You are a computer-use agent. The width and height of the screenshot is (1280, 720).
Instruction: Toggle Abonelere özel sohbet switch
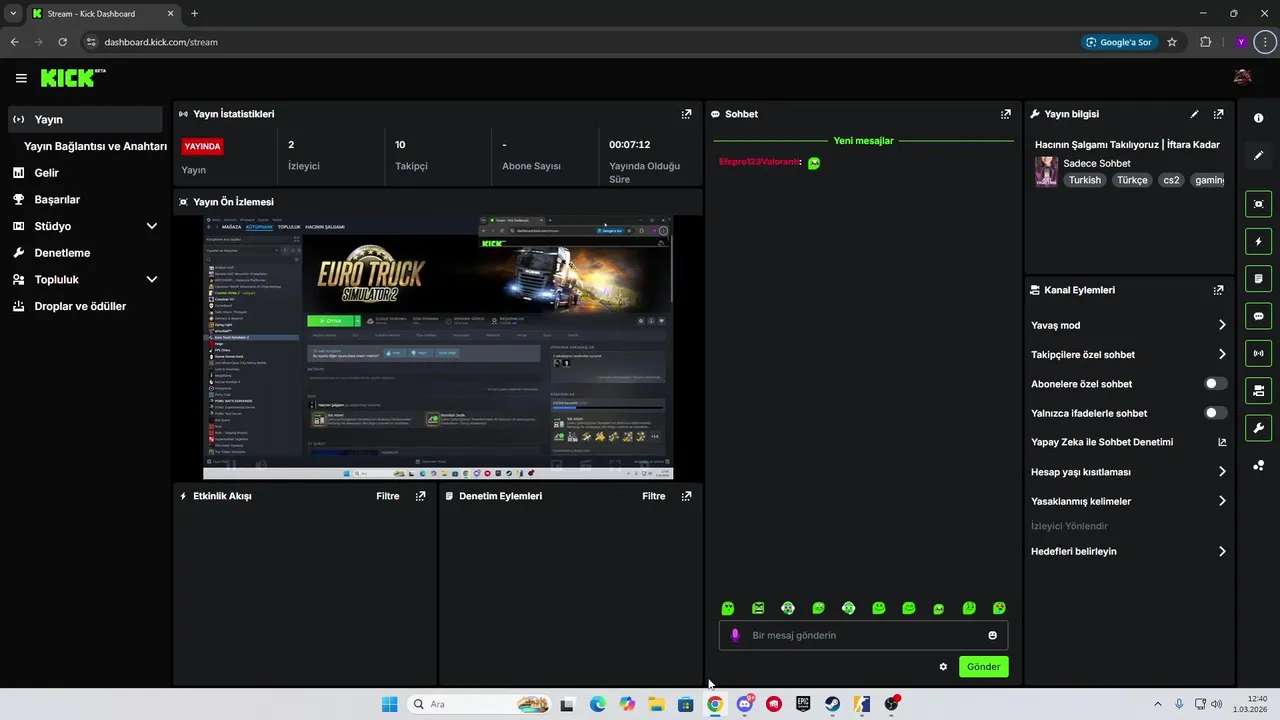point(1216,384)
